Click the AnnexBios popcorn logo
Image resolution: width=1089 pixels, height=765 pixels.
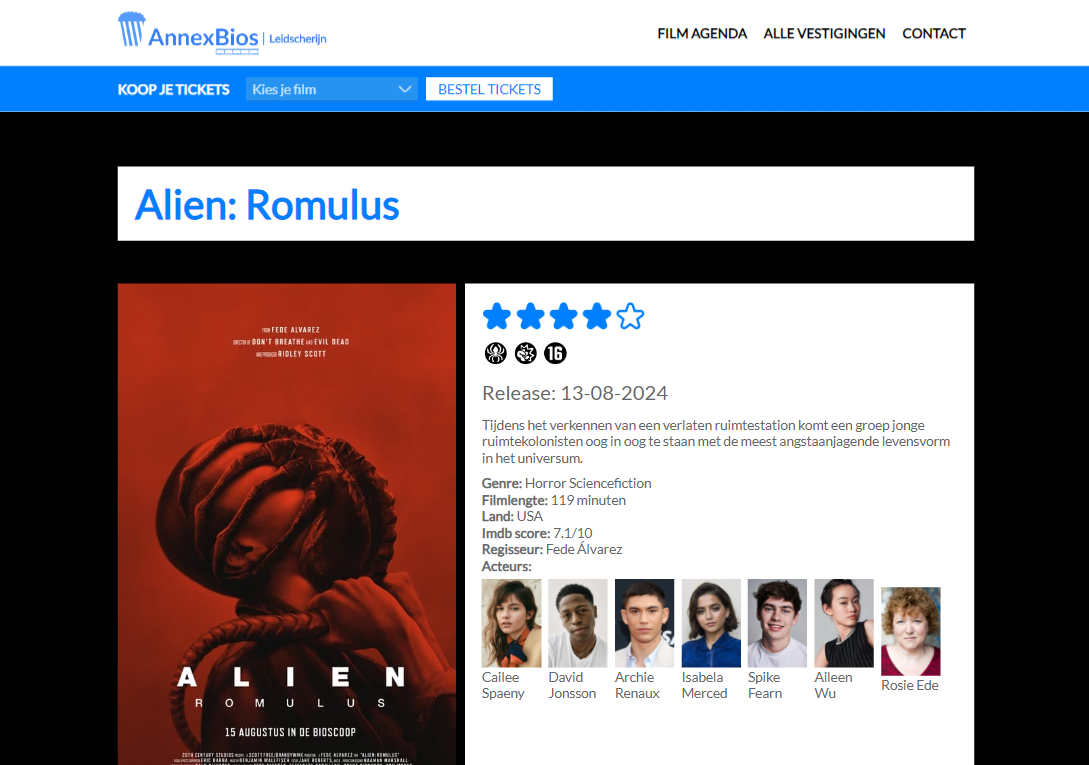pyautogui.click(x=222, y=33)
